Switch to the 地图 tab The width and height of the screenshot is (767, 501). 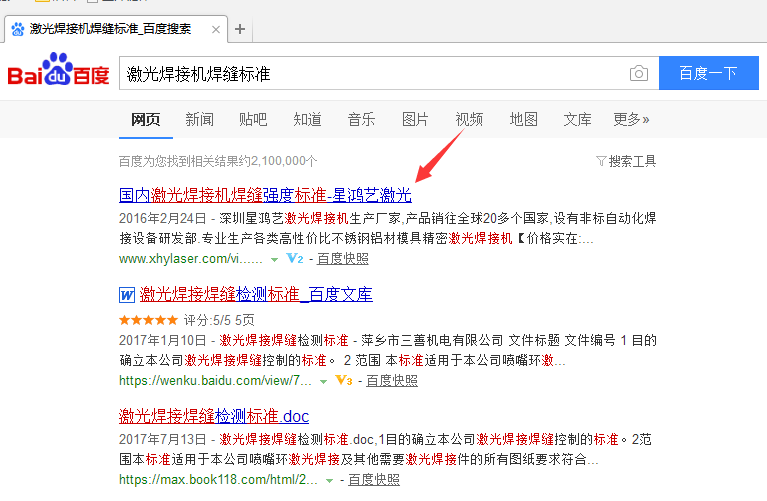pyautogui.click(x=523, y=119)
